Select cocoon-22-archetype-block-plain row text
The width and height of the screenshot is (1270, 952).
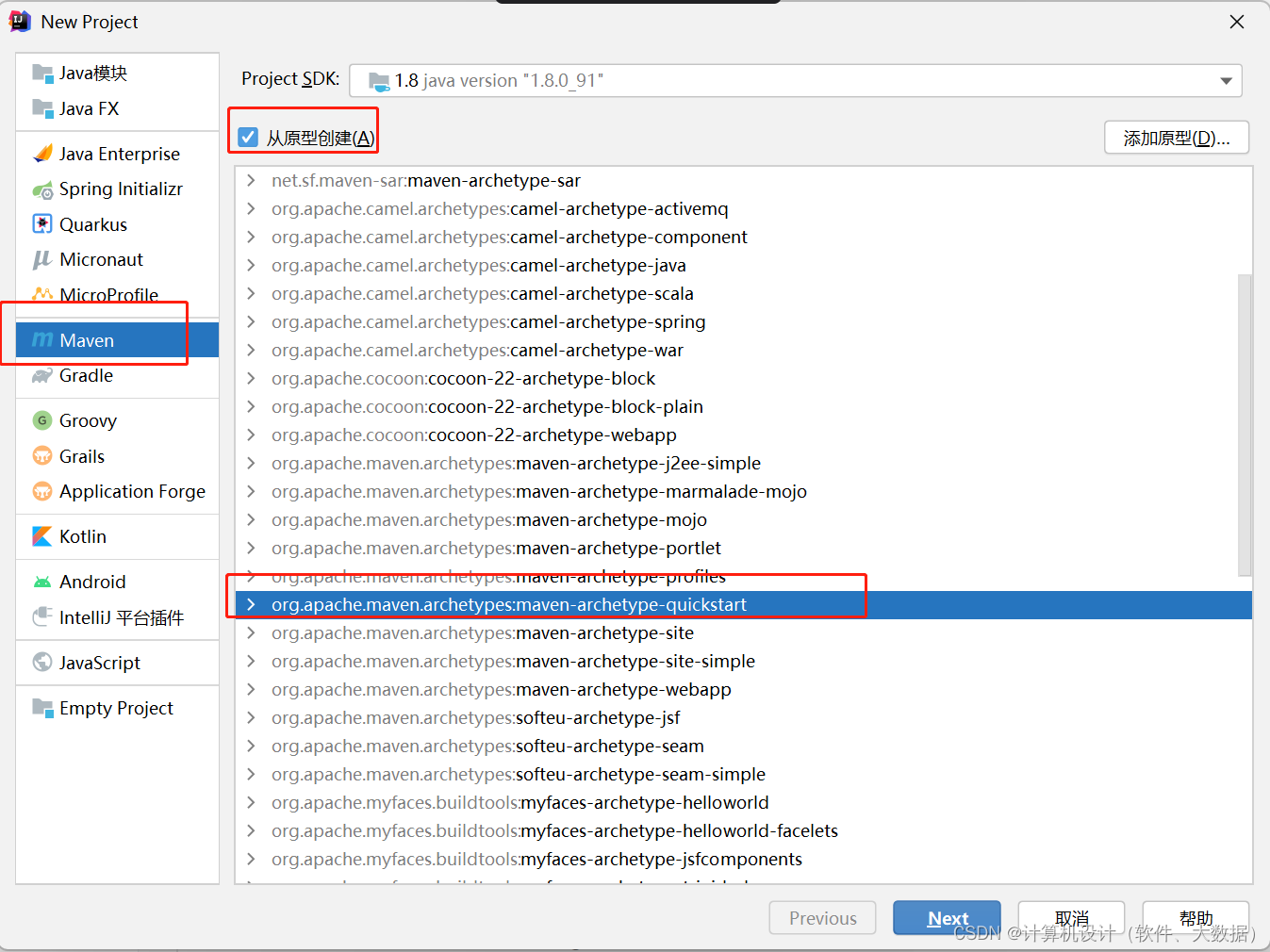coord(487,406)
